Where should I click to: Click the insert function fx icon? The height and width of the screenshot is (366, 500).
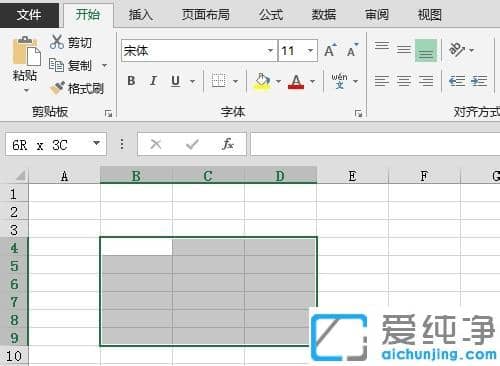[228, 144]
